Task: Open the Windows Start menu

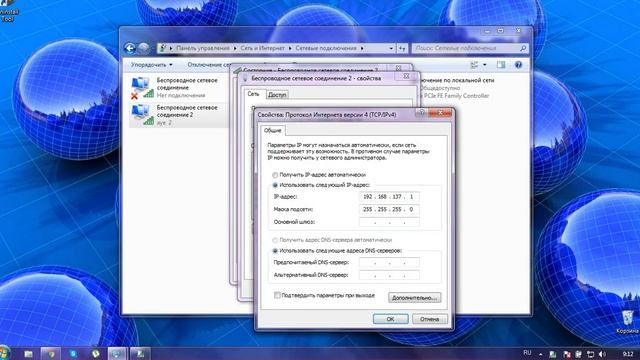Action: [x=4, y=353]
